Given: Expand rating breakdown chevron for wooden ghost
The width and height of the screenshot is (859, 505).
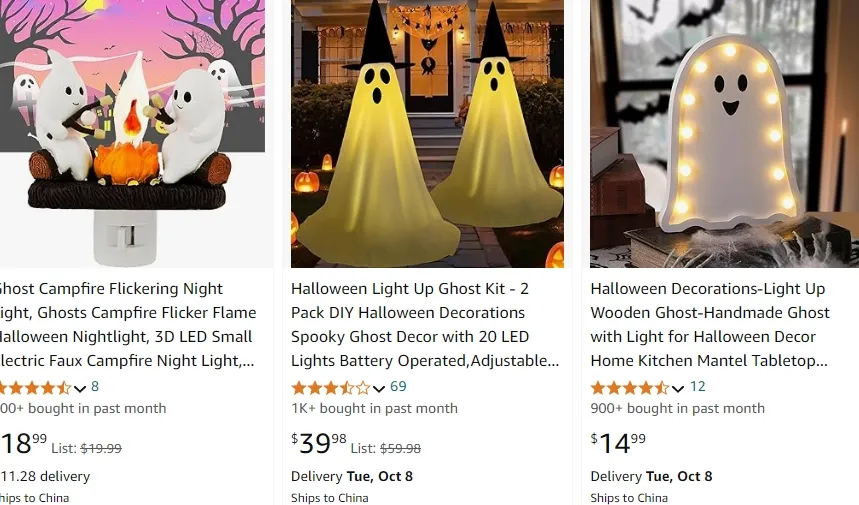Looking at the screenshot, I should [678, 389].
